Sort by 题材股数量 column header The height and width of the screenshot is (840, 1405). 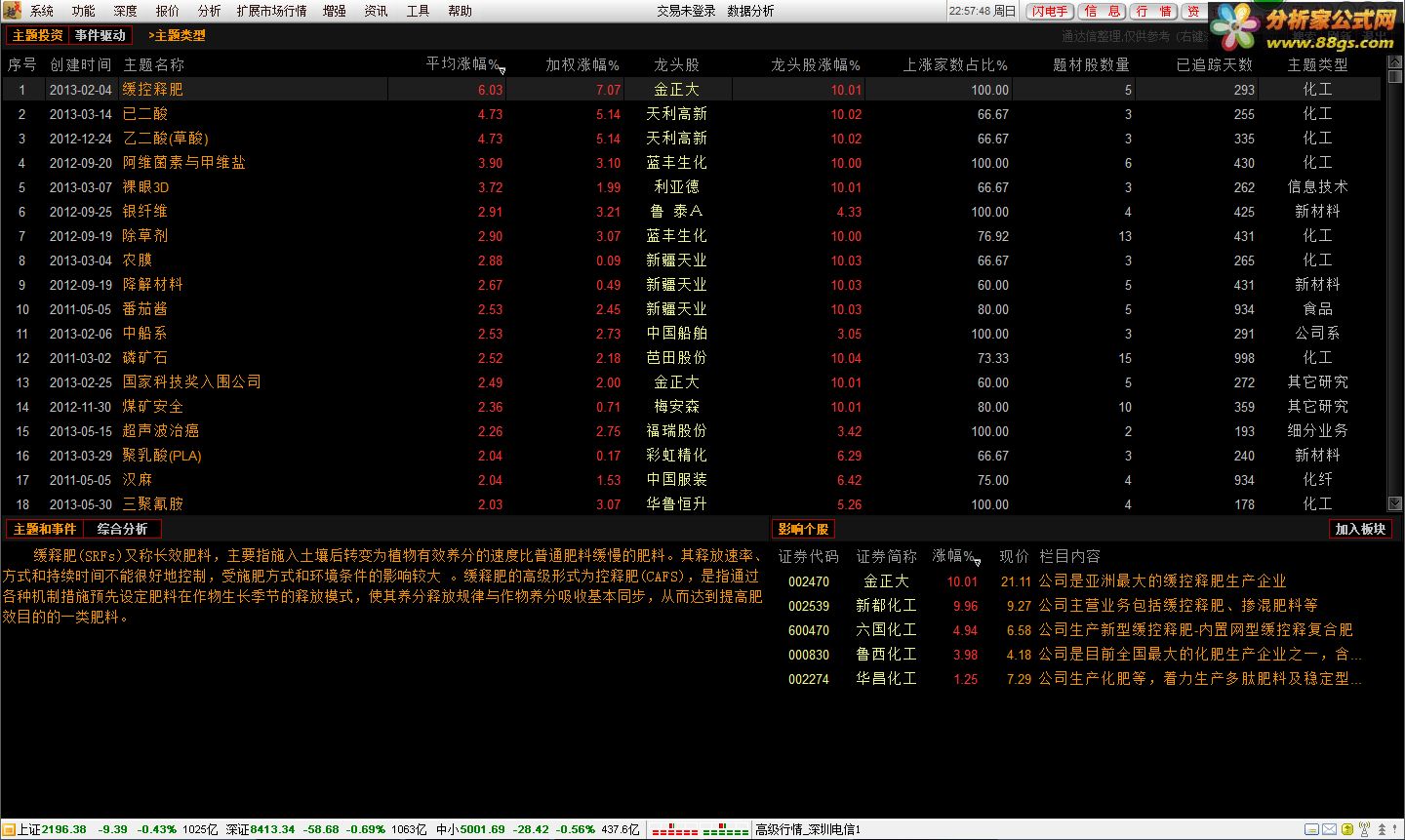(1091, 64)
